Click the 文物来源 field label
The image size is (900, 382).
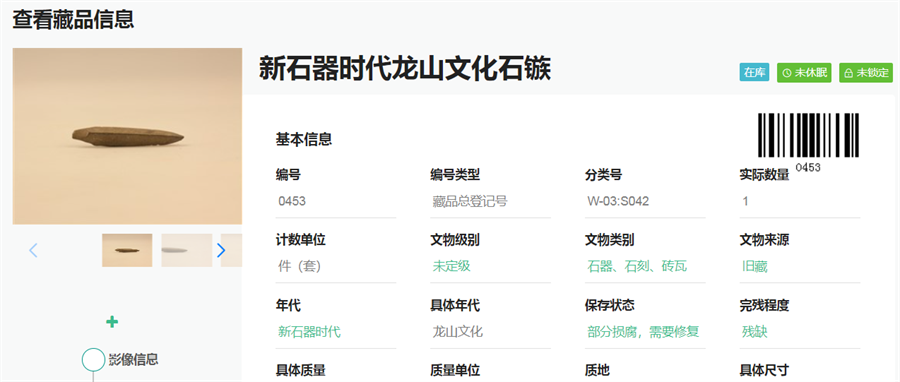pyautogui.click(x=765, y=240)
